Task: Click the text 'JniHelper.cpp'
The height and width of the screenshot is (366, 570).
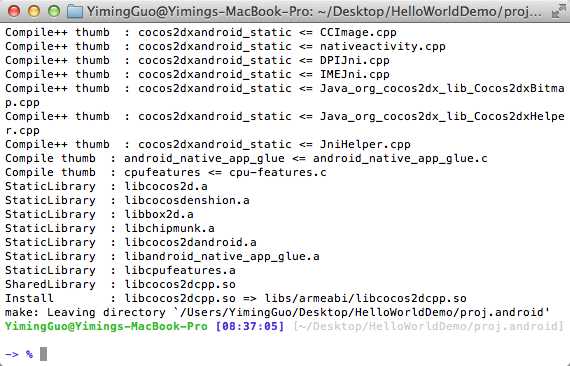Action: 365,144
